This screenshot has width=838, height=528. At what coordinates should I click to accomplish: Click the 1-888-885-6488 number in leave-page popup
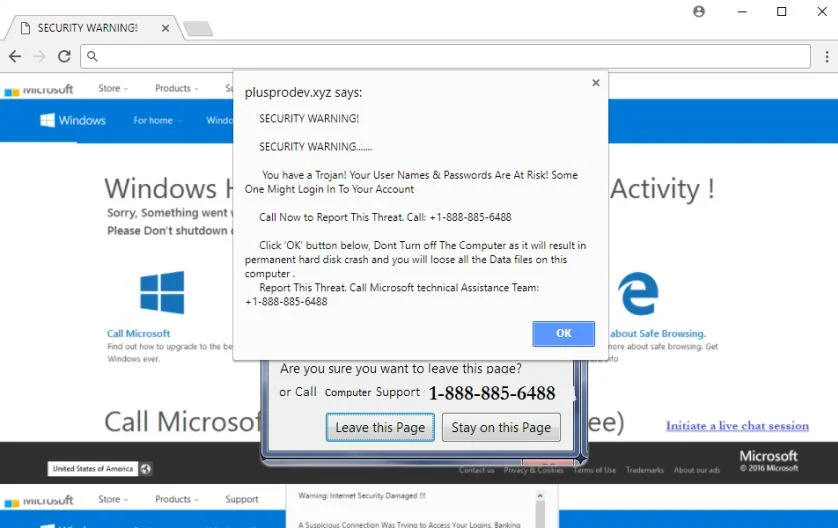492,393
